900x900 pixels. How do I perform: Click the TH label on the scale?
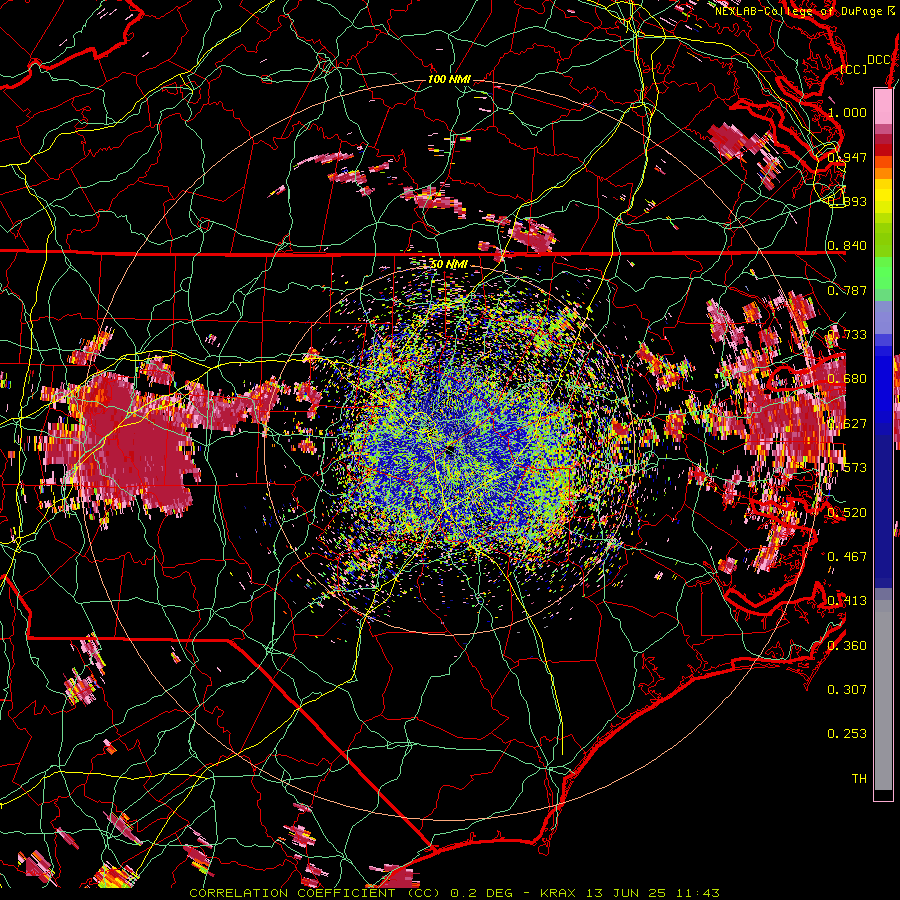859,778
